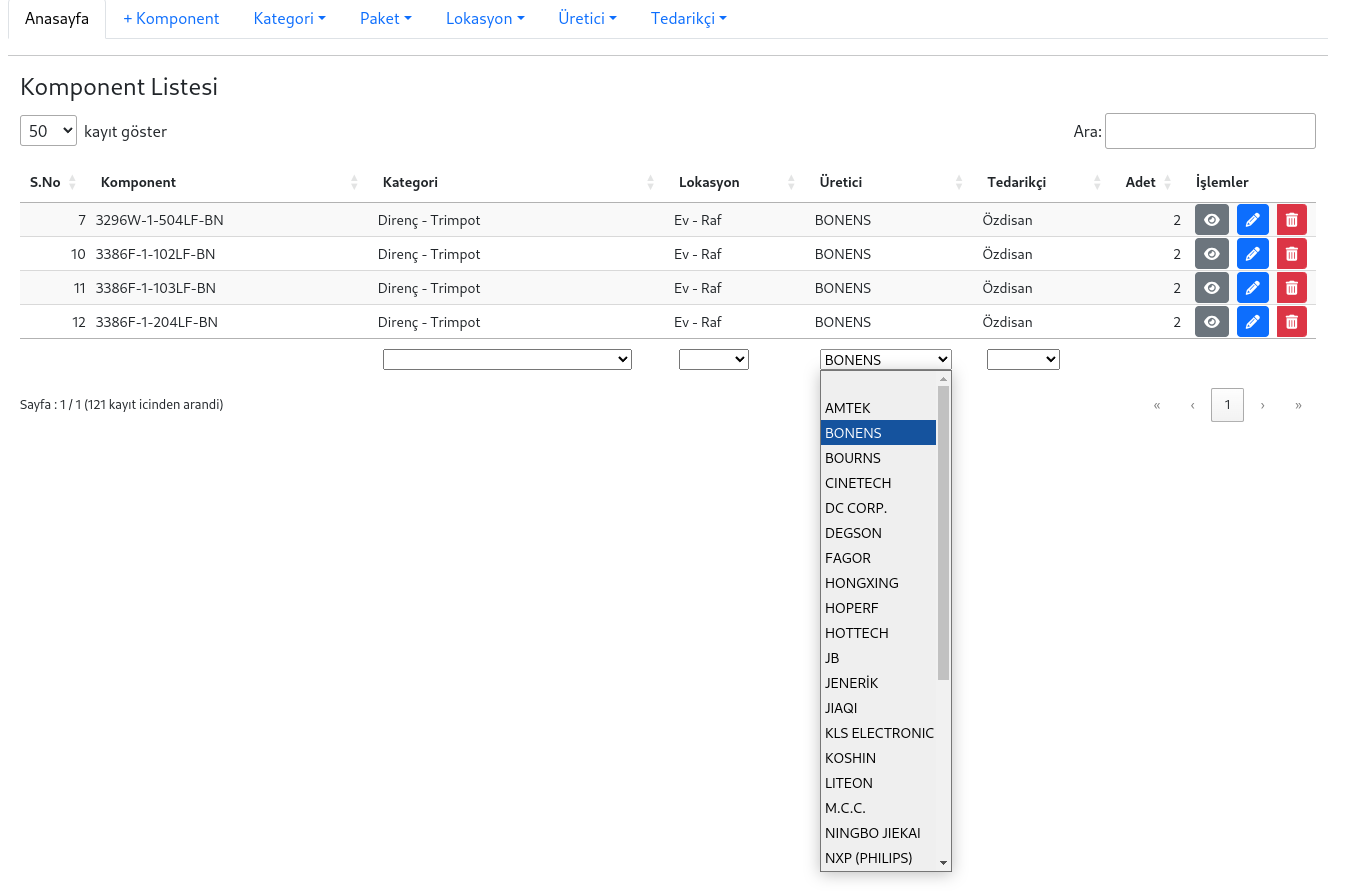Sort table by Lokasyon column
The image size is (1347, 892).
734,182
